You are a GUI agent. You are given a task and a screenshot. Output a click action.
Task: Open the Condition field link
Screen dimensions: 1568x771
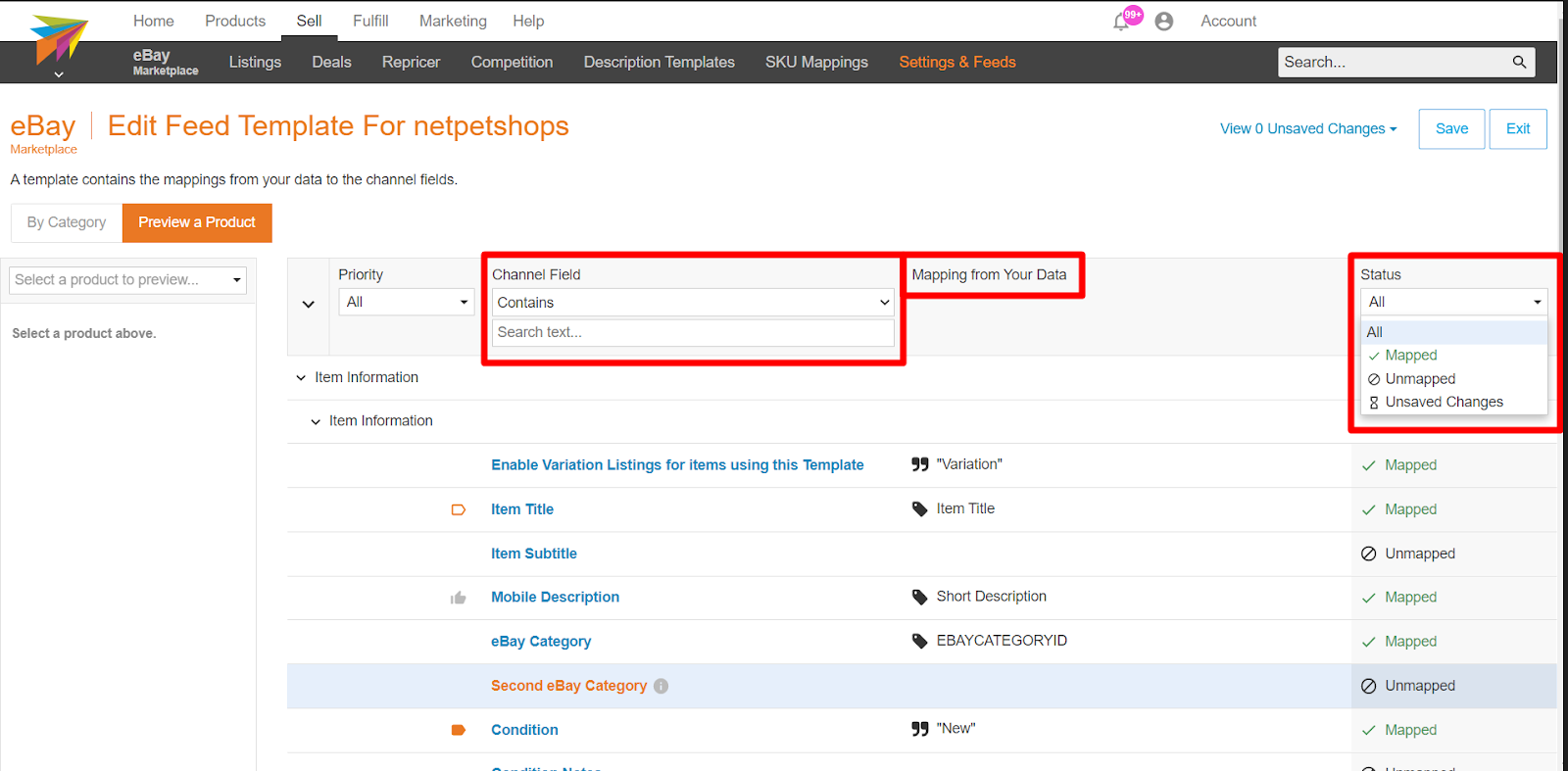pos(524,730)
